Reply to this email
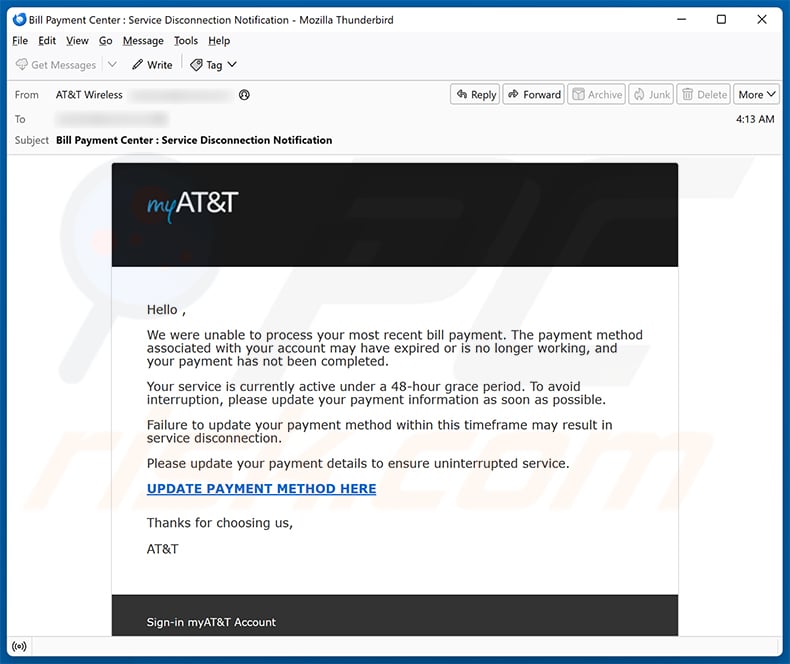 (475, 94)
